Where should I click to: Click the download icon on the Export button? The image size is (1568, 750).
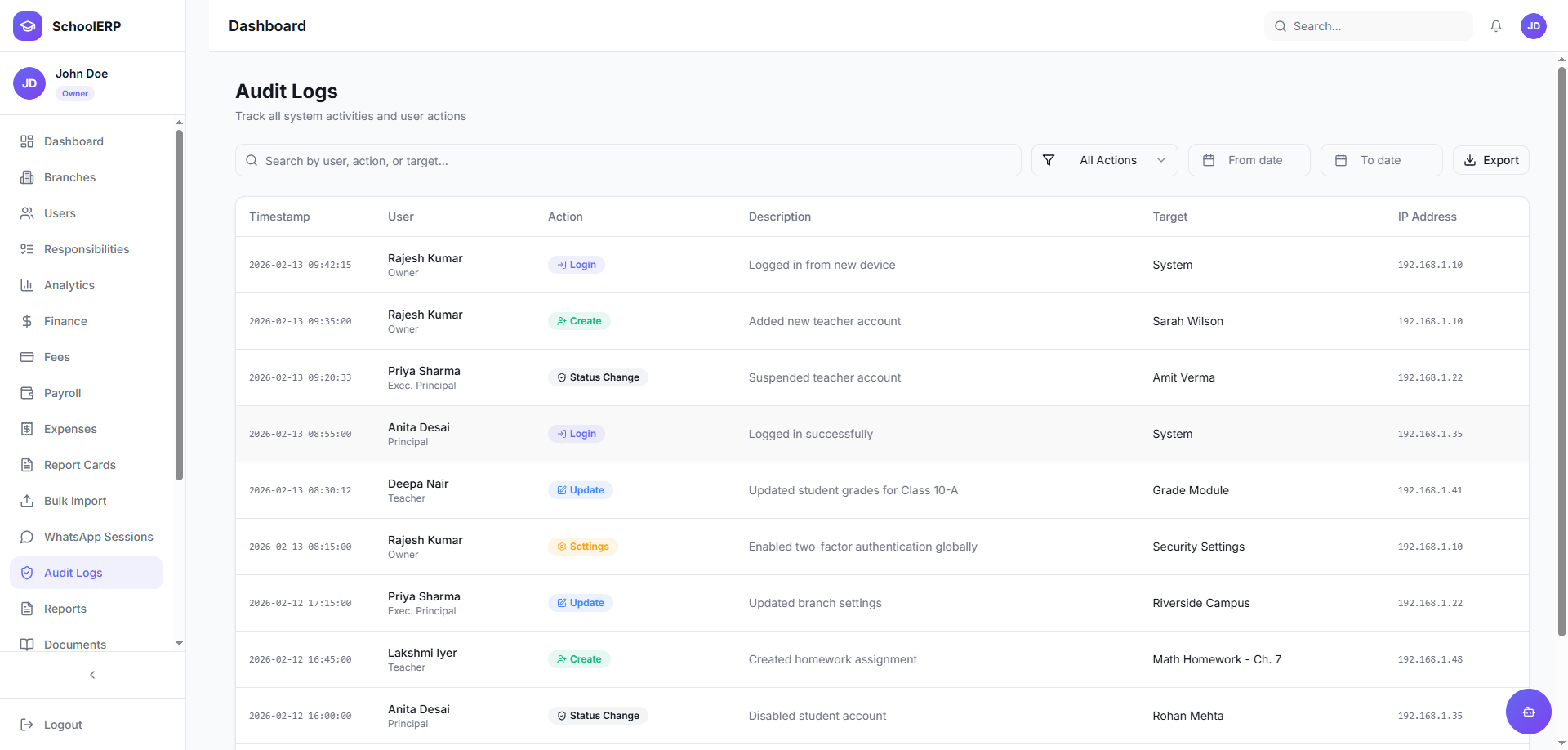point(1470,160)
